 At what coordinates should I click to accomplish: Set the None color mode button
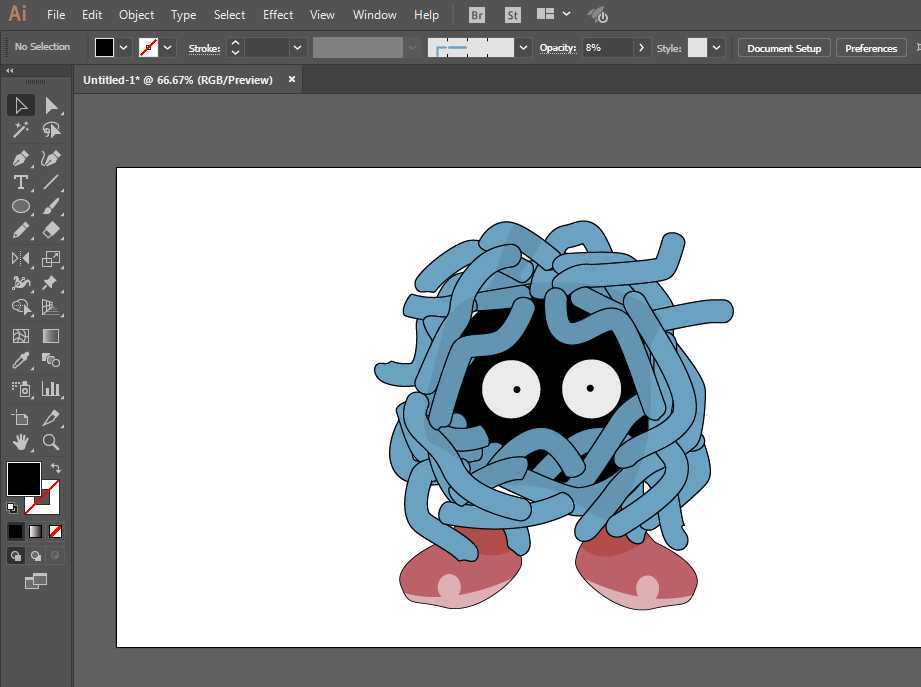tap(55, 531)
